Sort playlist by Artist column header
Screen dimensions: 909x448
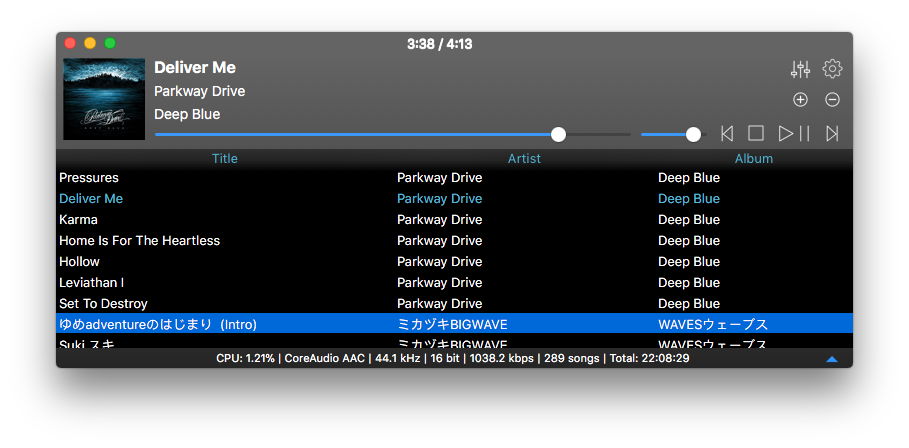click(524, 158)
